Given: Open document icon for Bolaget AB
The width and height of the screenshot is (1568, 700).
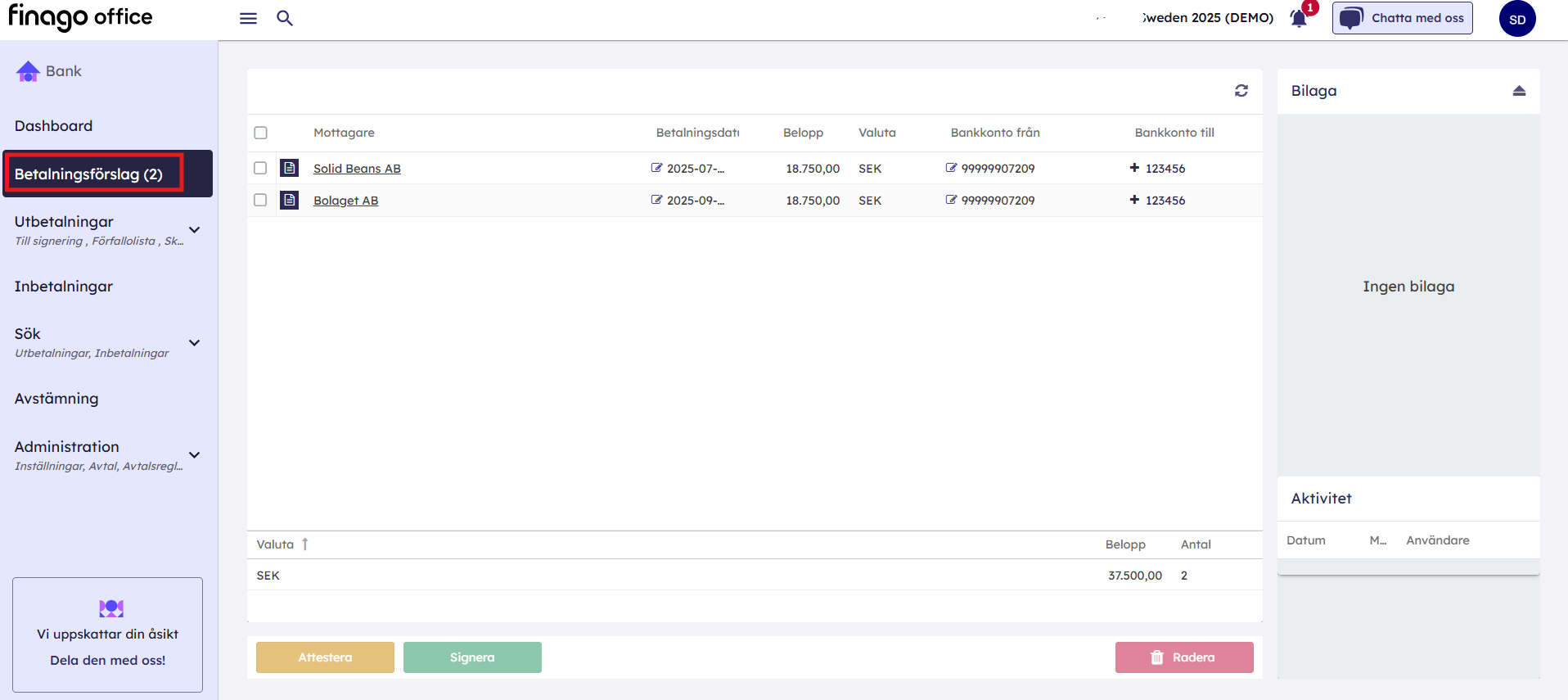Looking at the screenshot, I should coord(289,200).
